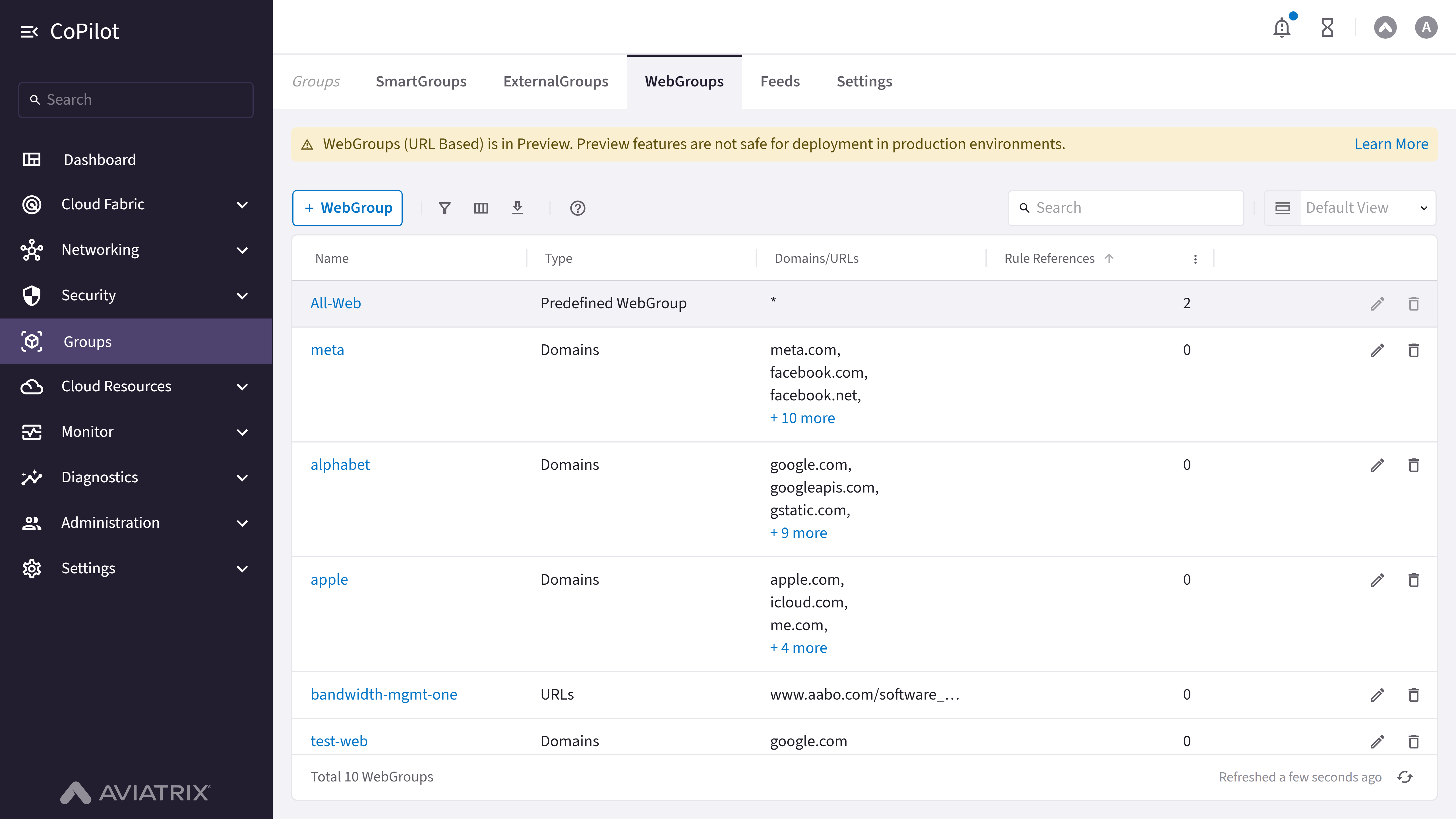The width and height of the screenshot is (1456, 819).
Task: Show +10 more meta domains
Action: (802, 418)
